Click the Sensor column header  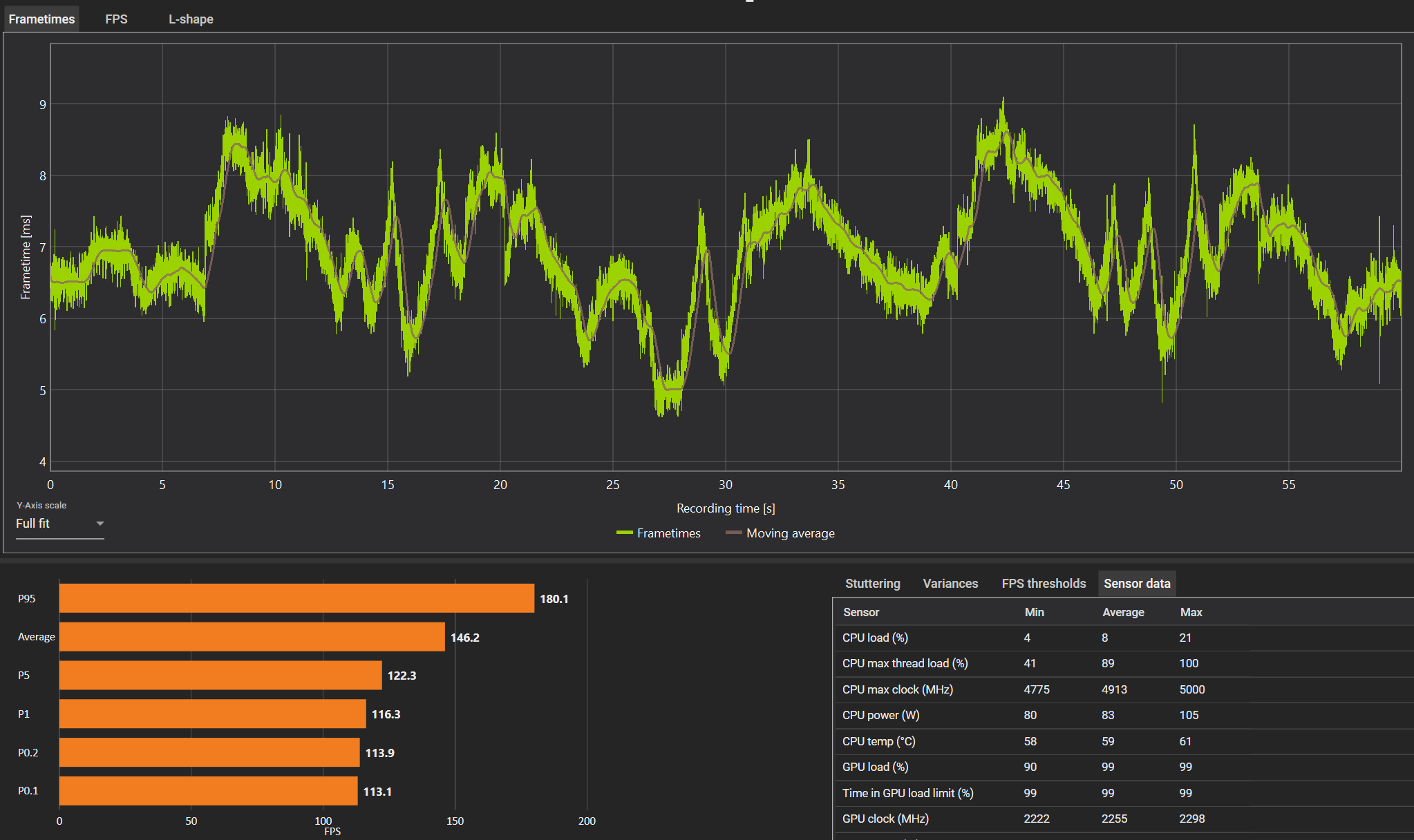click(861, 612)
